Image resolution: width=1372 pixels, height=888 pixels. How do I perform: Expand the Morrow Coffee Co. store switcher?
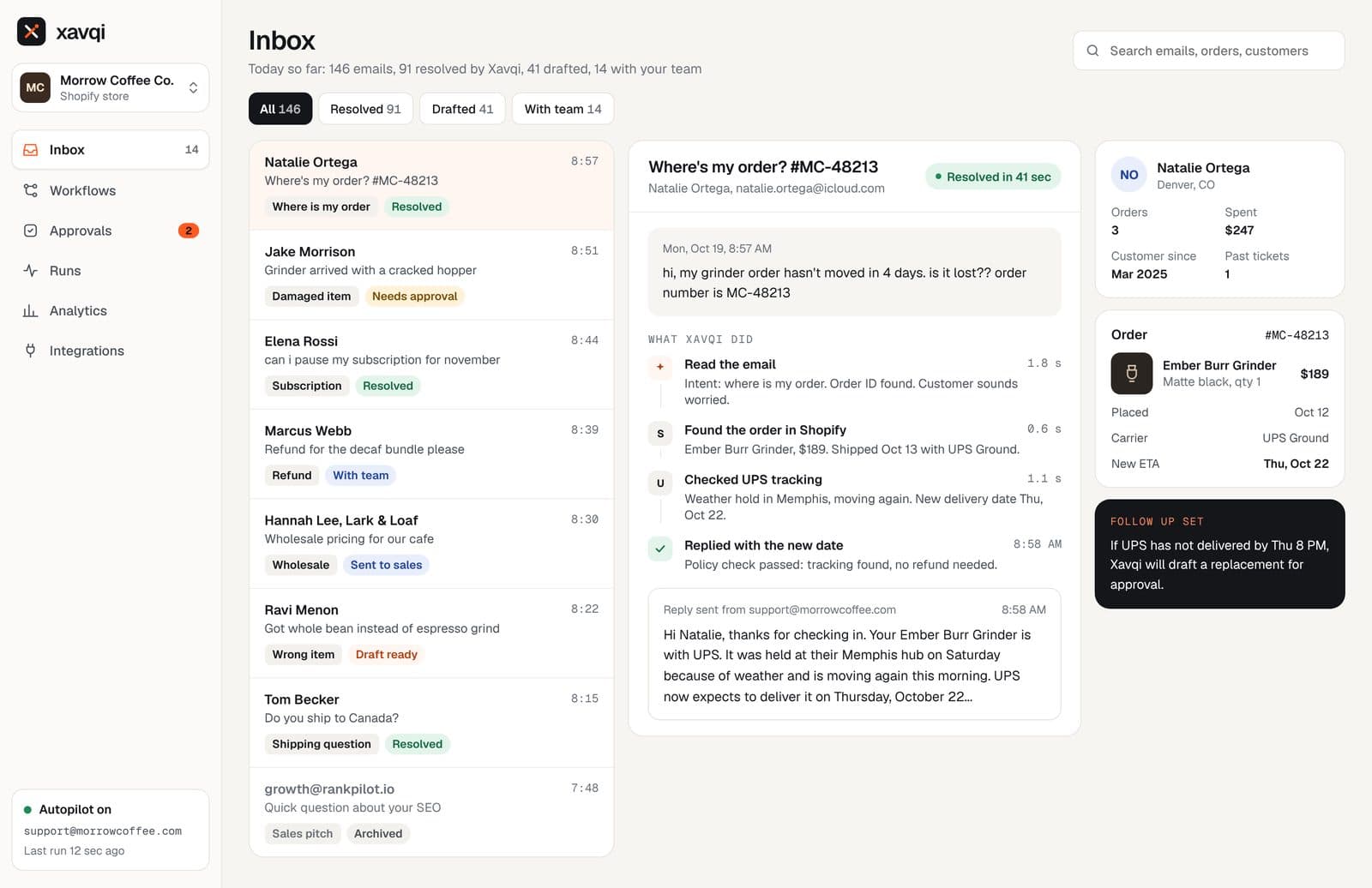pos(111,87)
